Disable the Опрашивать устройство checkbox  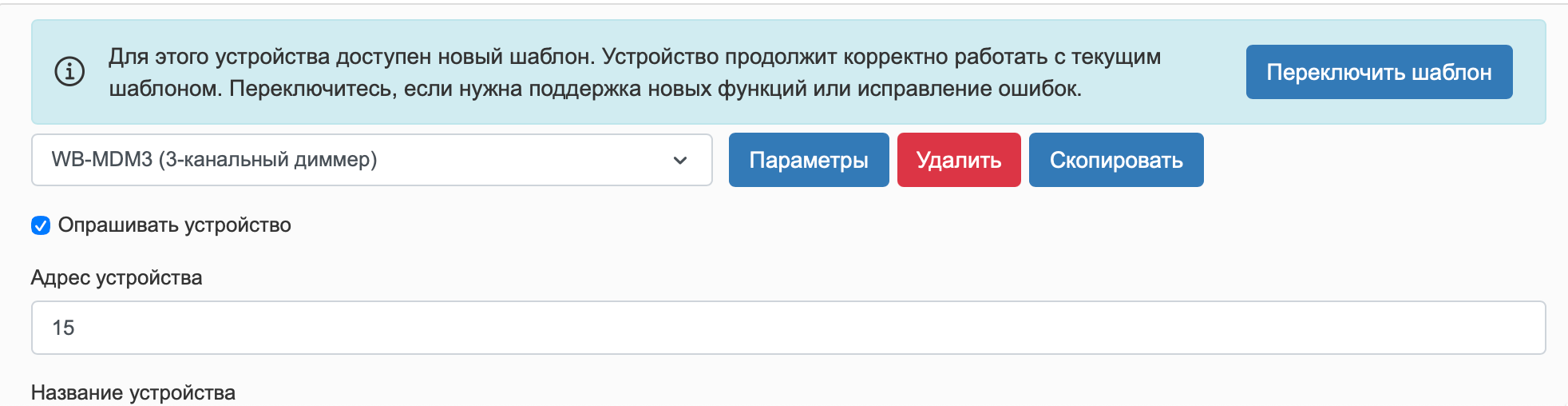pos(41,225)
